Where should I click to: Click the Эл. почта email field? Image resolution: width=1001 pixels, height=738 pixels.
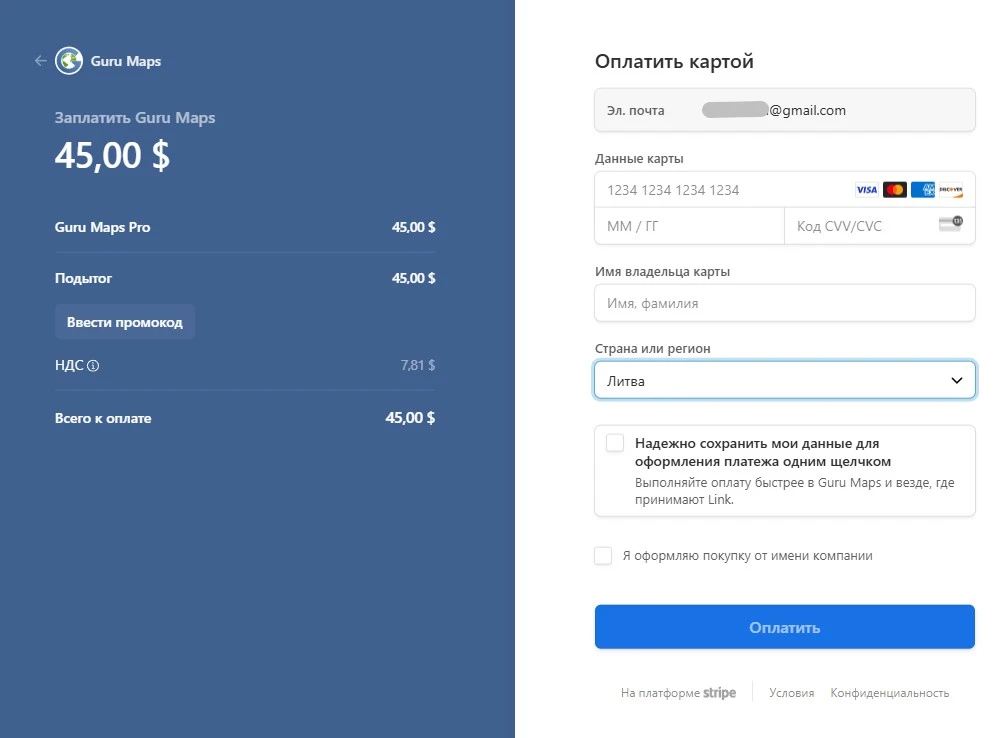785,110
